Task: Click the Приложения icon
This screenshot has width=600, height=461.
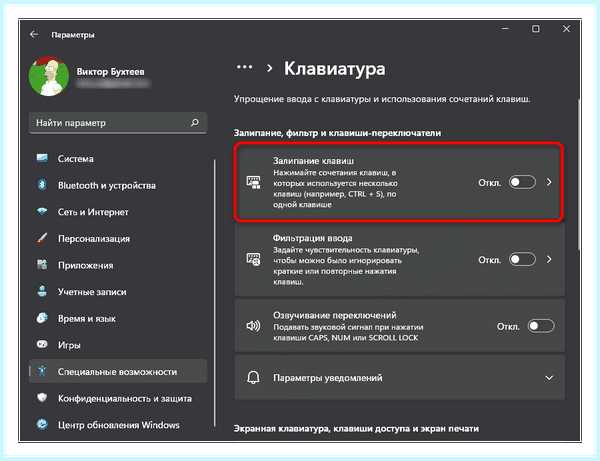Action: point(42,264)
